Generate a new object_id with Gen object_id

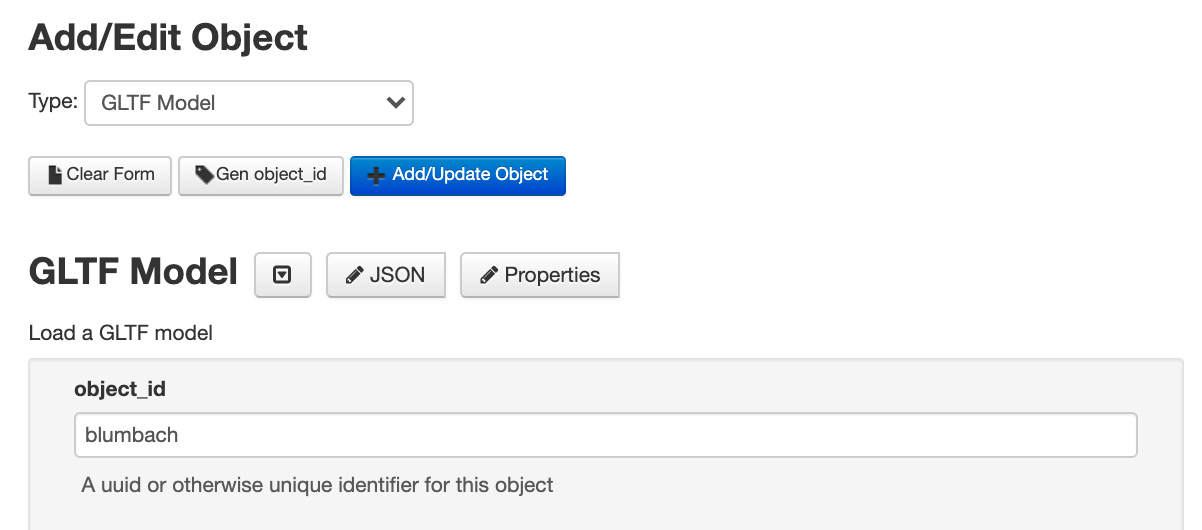pos(261,175)
